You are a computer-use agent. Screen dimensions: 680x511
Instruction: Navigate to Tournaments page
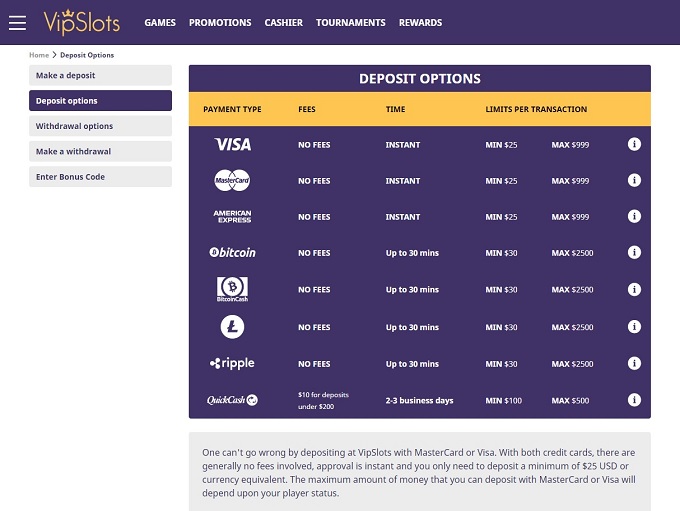[350, 22]
